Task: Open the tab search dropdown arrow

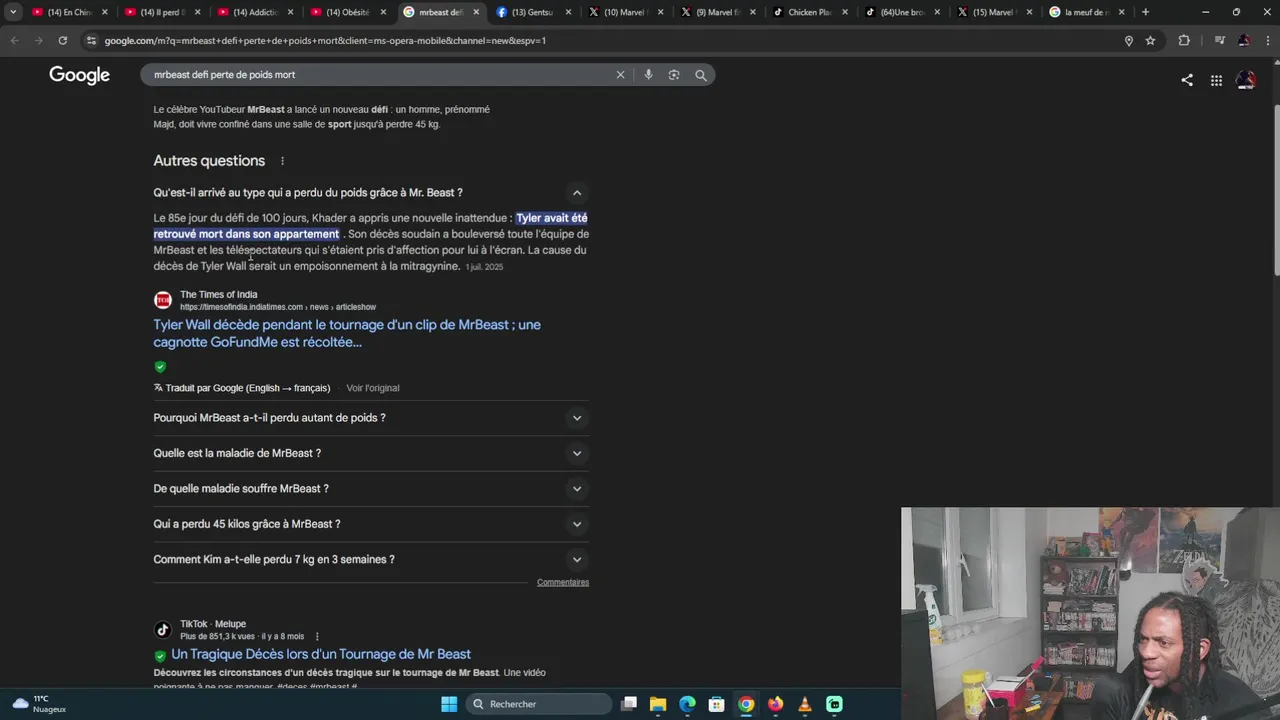Action: click(x=13, y=12)
